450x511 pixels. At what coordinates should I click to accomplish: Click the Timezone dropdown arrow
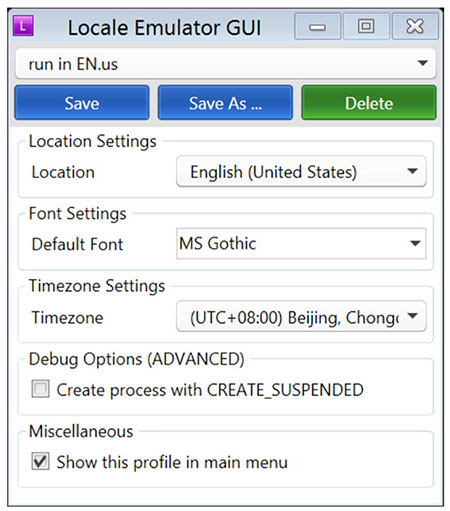point(412,316)
